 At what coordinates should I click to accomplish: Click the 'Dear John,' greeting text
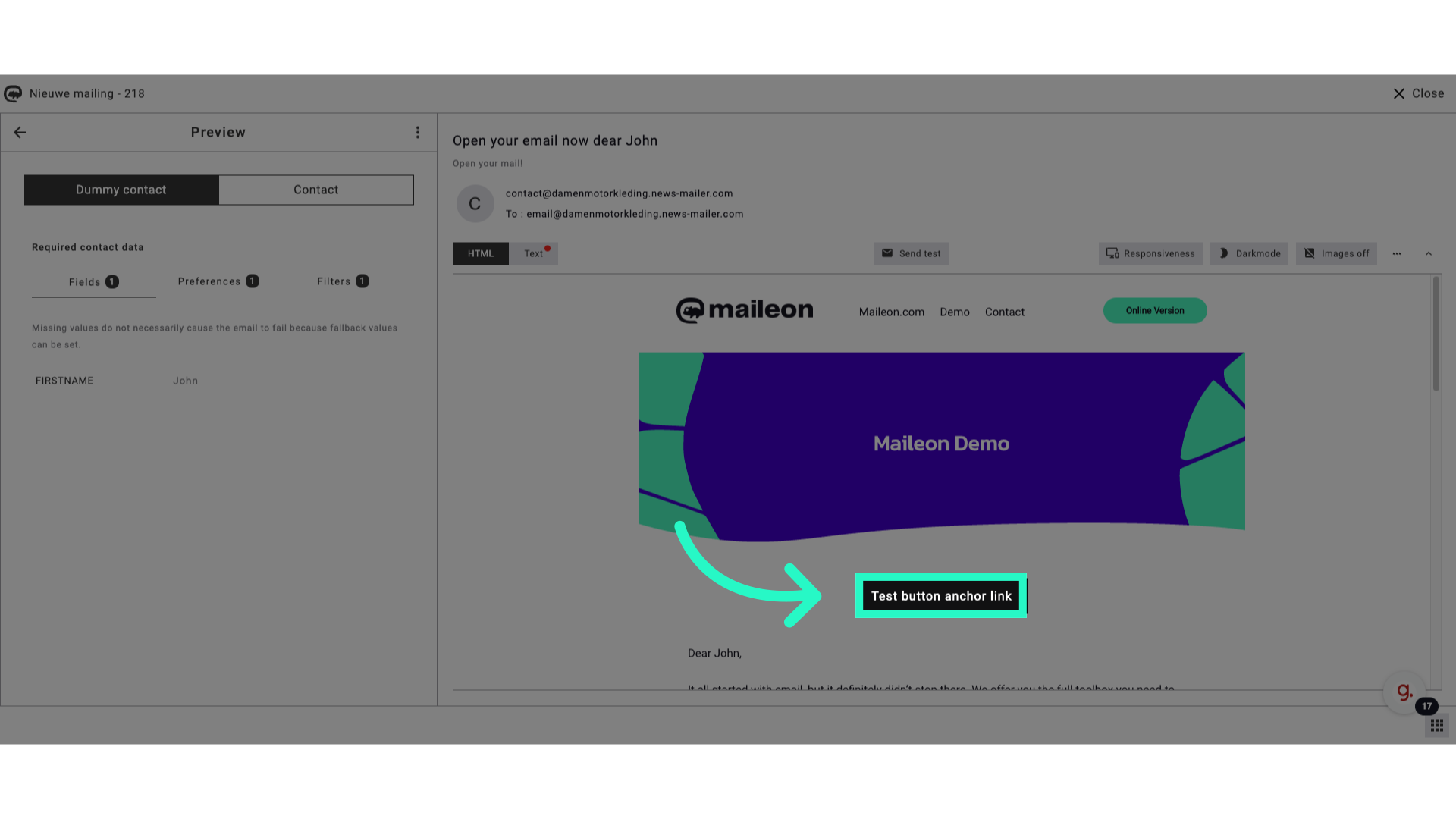[x=714, y=653]
